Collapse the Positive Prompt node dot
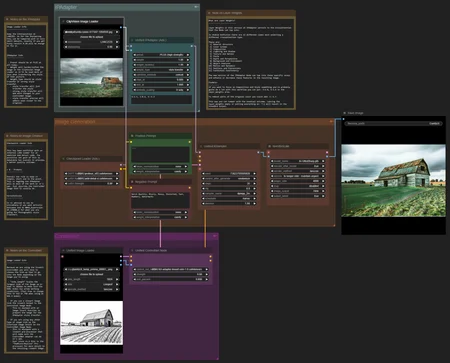 [x=132, y=136]
